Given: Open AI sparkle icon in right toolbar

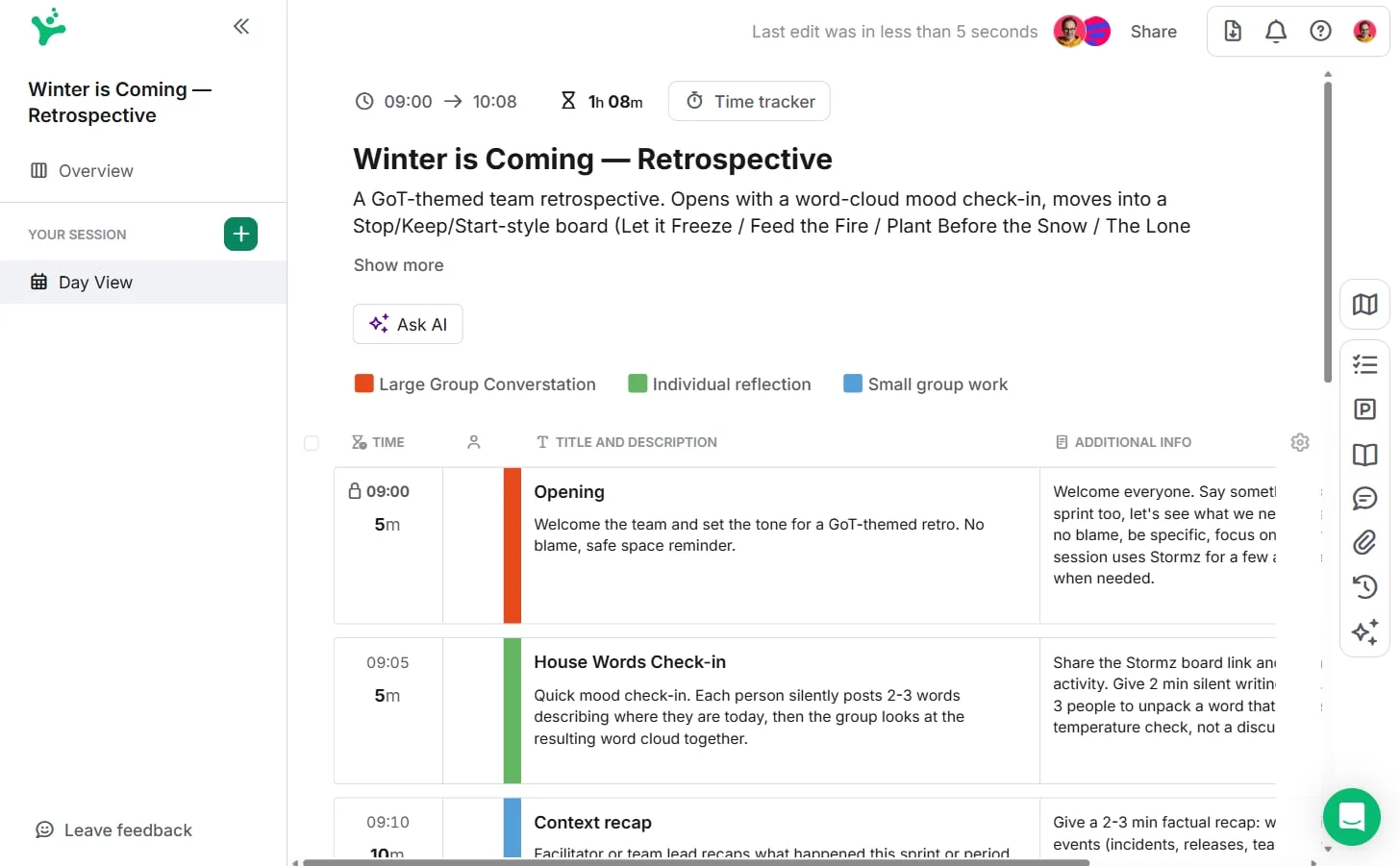Looking at the screenshot, I should [1364, 631].
